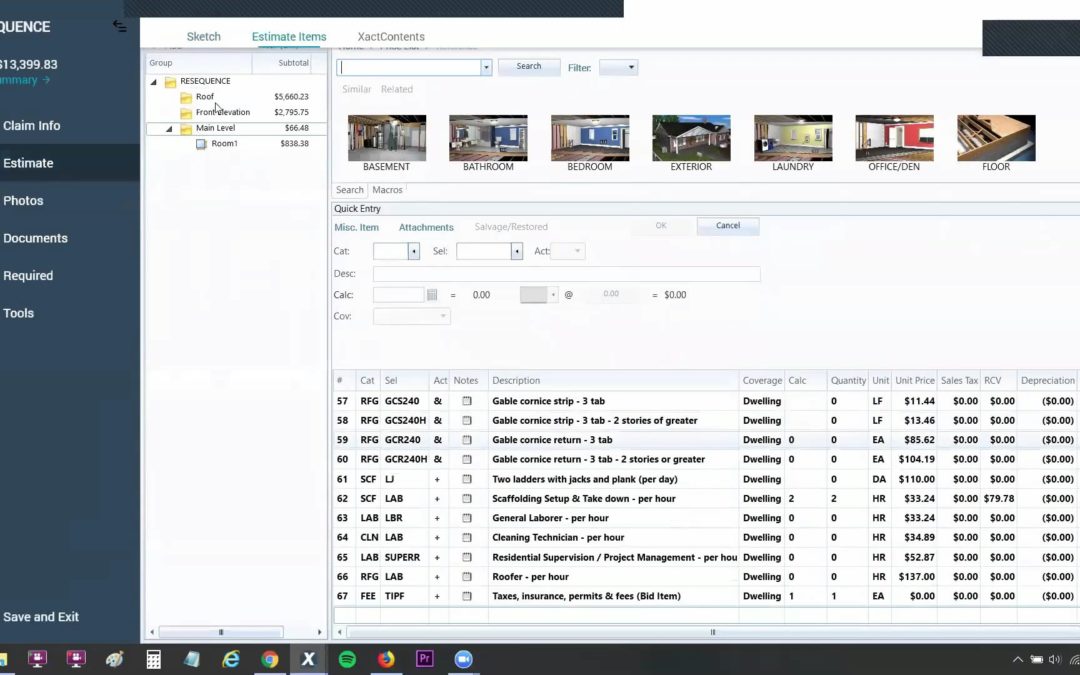
Task: Switch to the Estimate Items tab
Action: (289, 37)
